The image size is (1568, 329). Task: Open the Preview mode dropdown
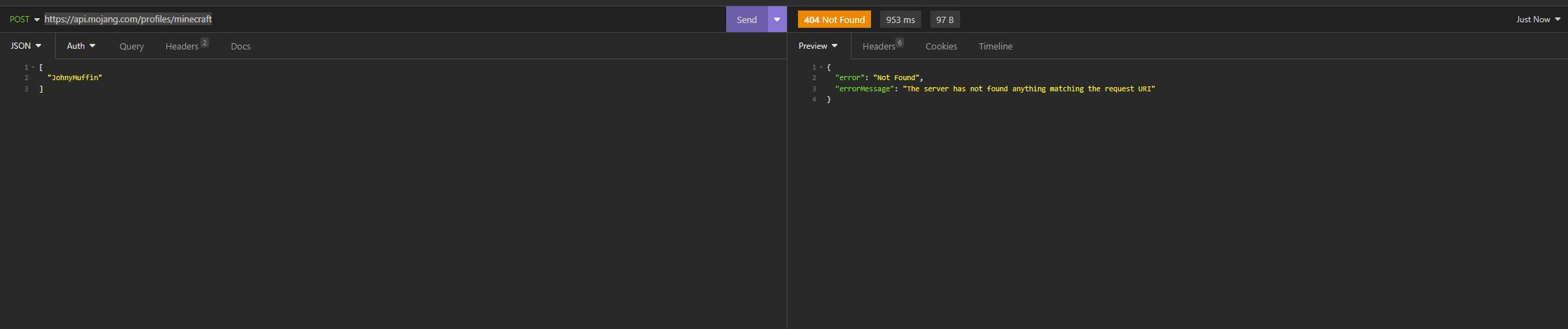818,46
